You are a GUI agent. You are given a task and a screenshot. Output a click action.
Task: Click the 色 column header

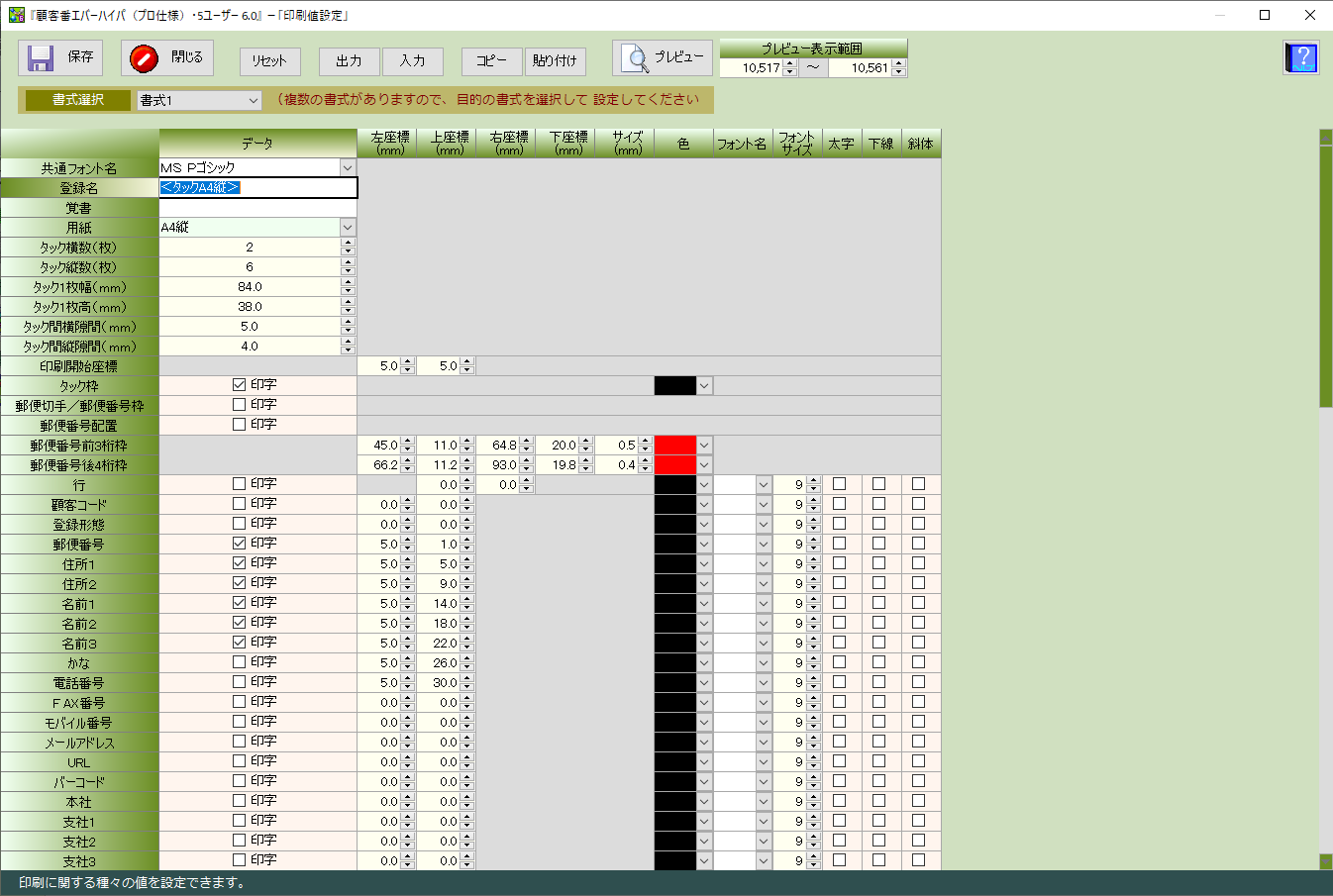(x=683, y=144)
